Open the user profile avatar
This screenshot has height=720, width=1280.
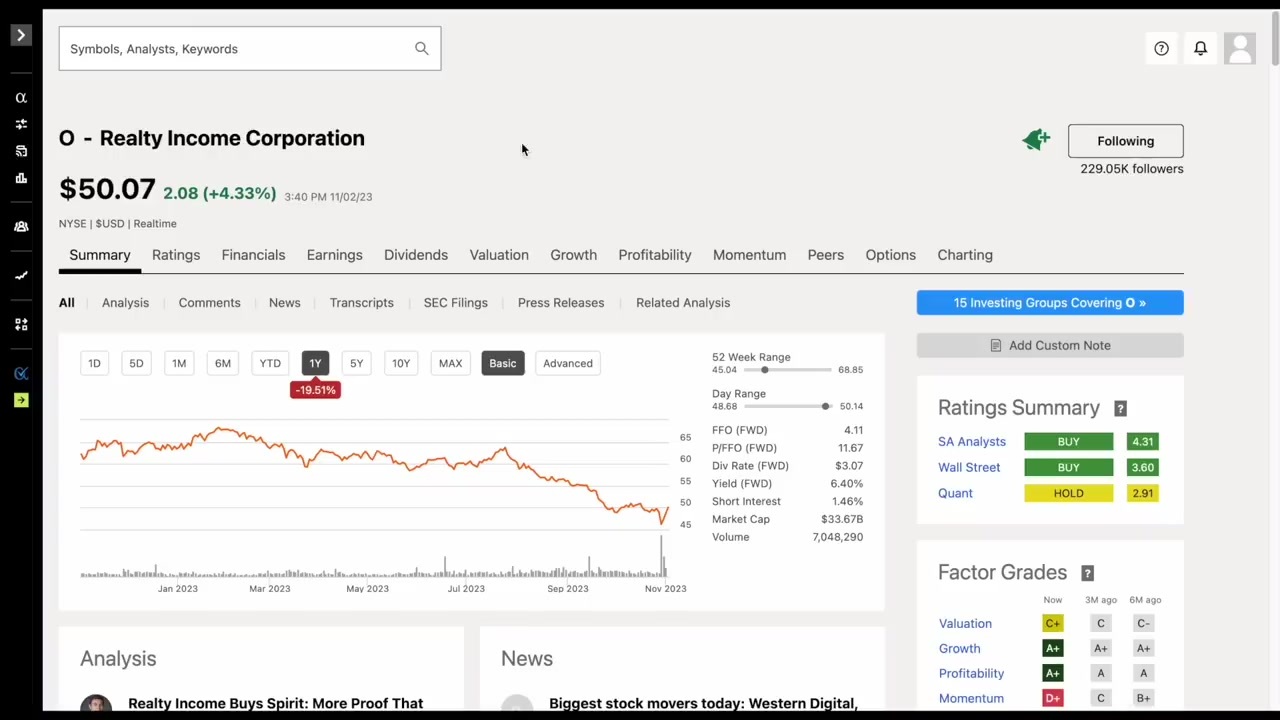click(x=1240, y=48)
